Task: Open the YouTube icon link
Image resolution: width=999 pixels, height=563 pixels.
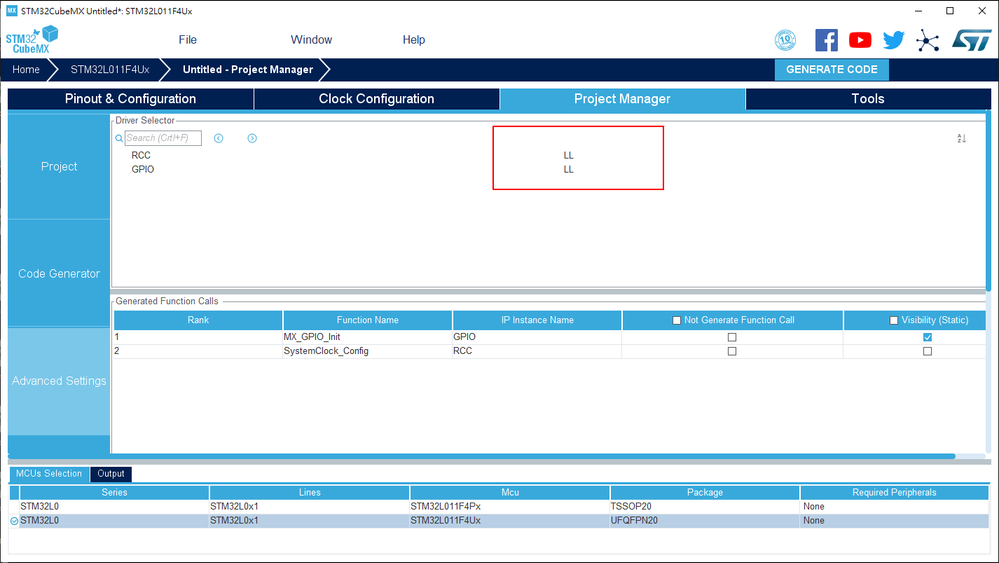Action: (860, 40)
